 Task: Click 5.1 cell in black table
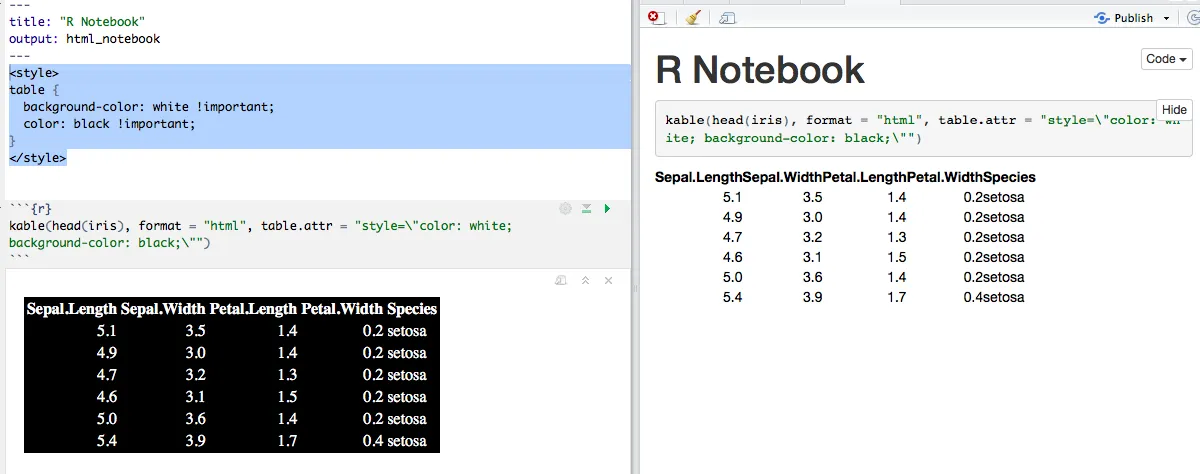106,330
